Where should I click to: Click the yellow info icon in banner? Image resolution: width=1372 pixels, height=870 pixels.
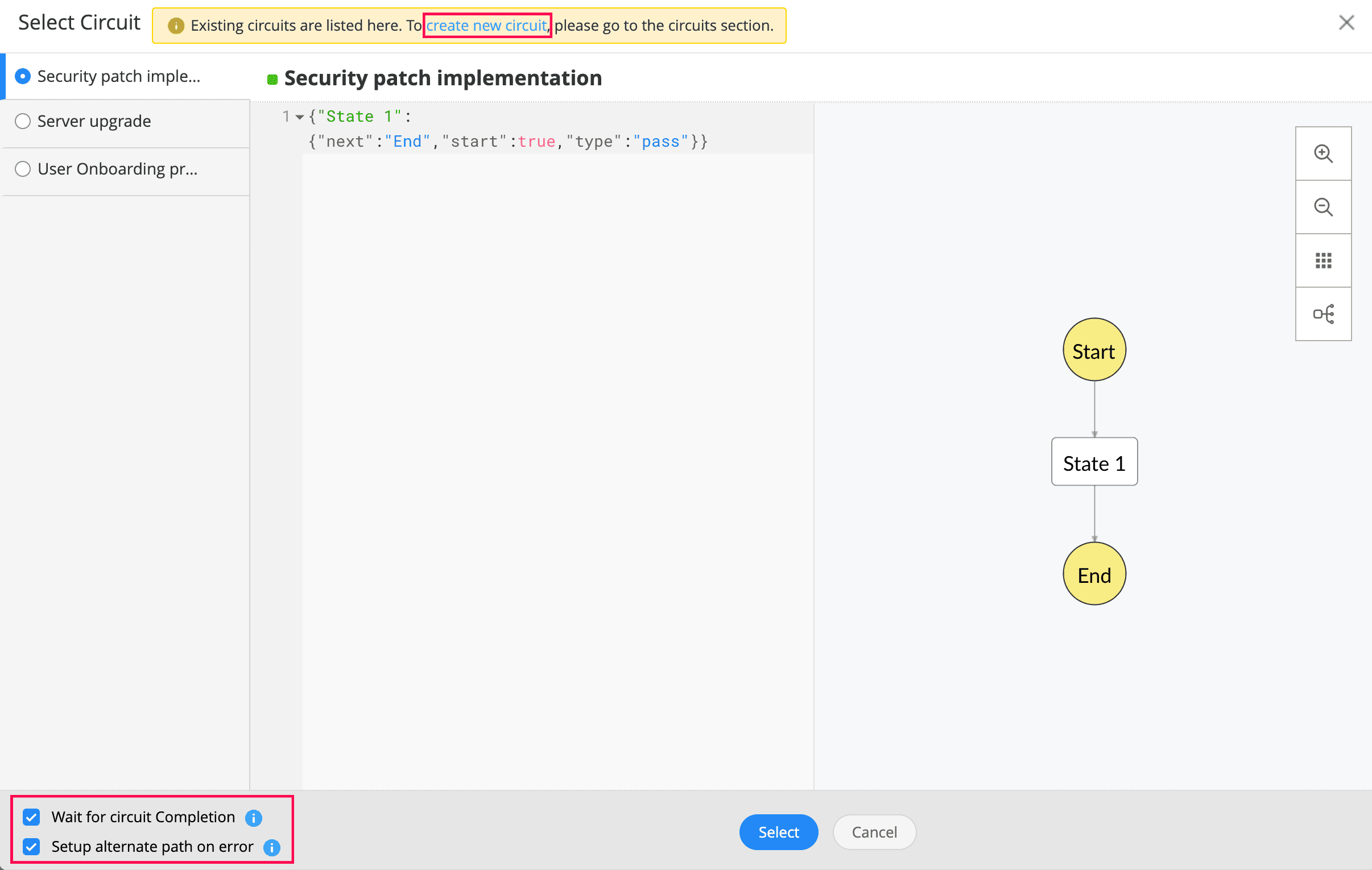tap(176, 26)
